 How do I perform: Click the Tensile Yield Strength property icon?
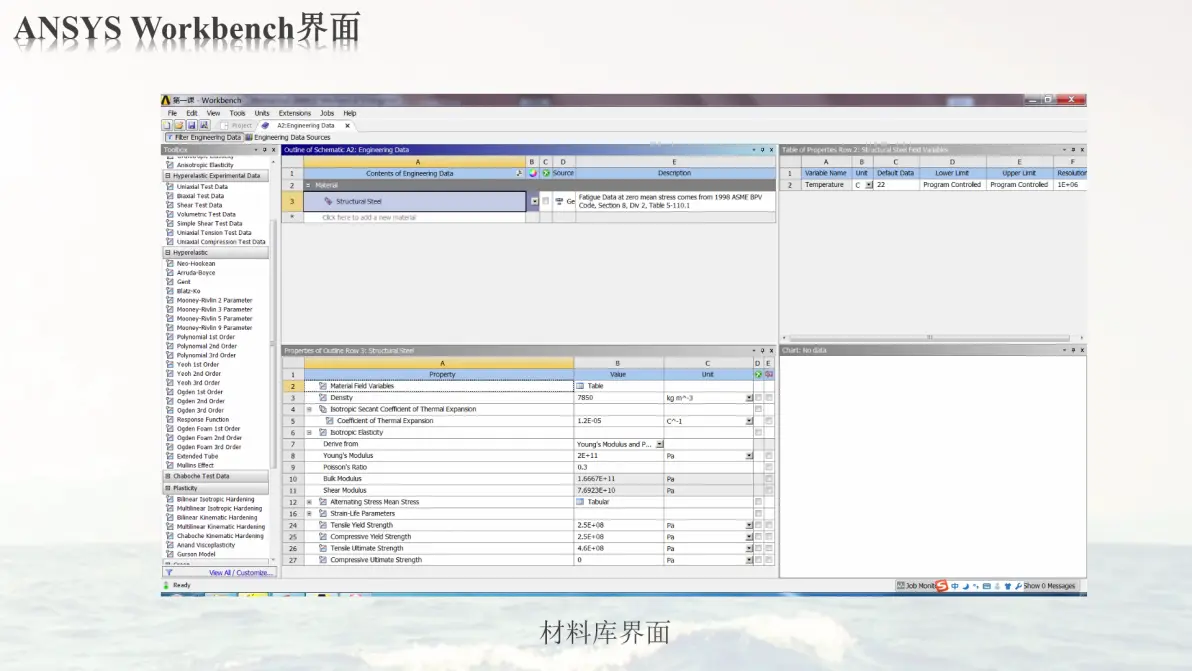(x=323, y=525)
